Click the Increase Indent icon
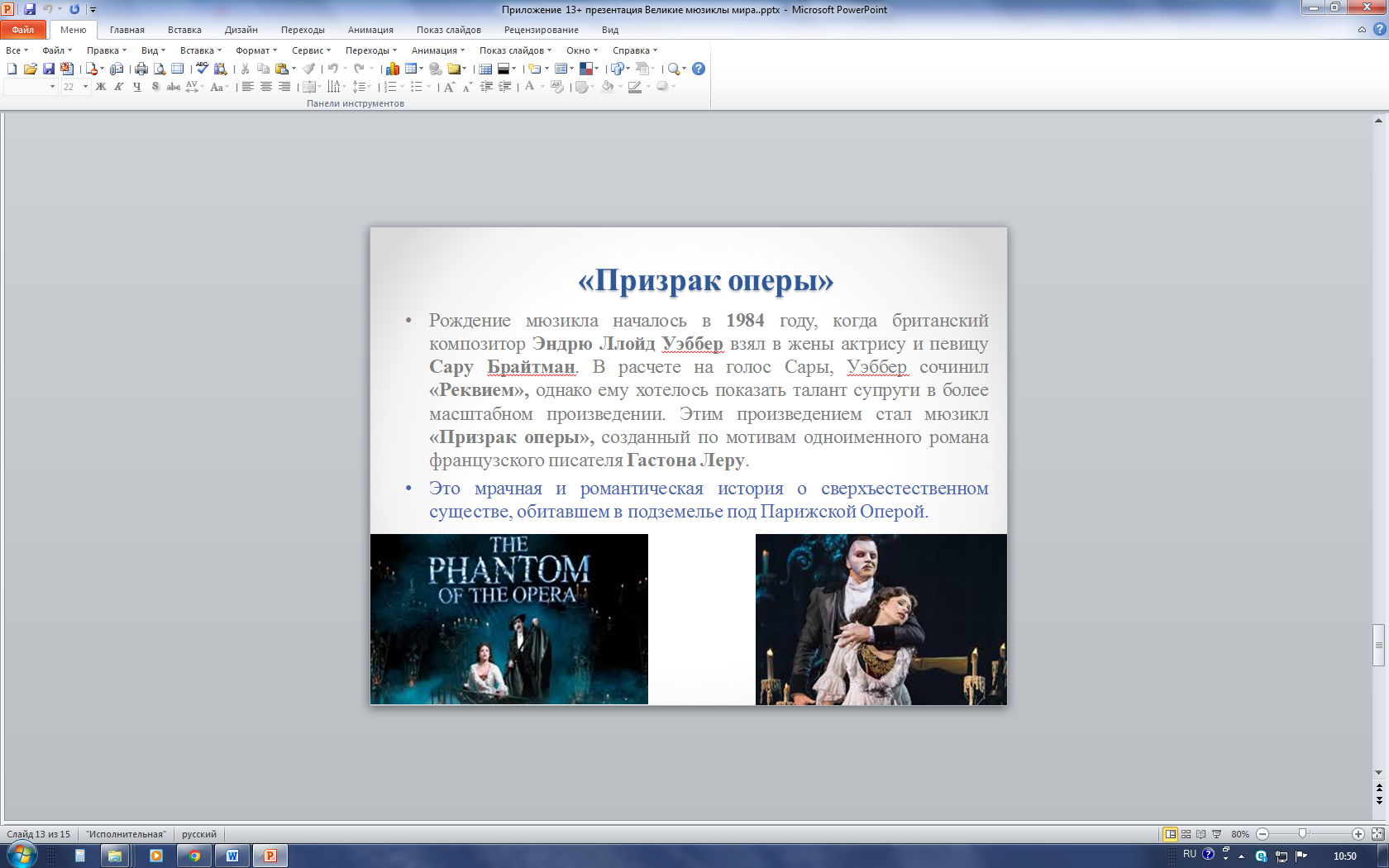This screenshot has width=1389, height=868. tap(504, 87)
